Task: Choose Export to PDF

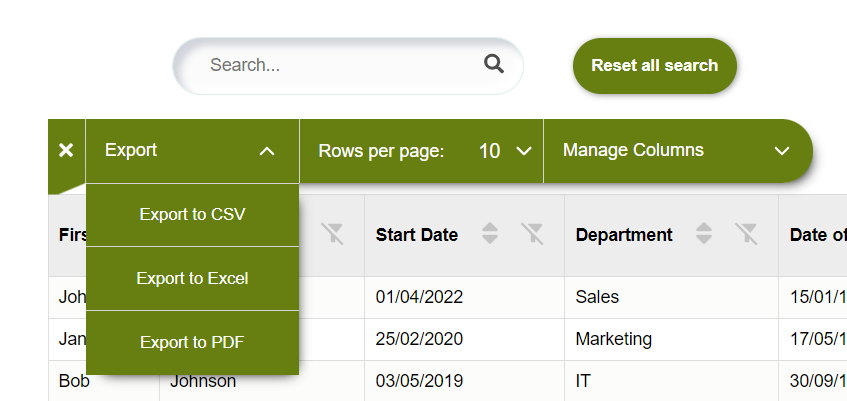Action: pos(192,342)
